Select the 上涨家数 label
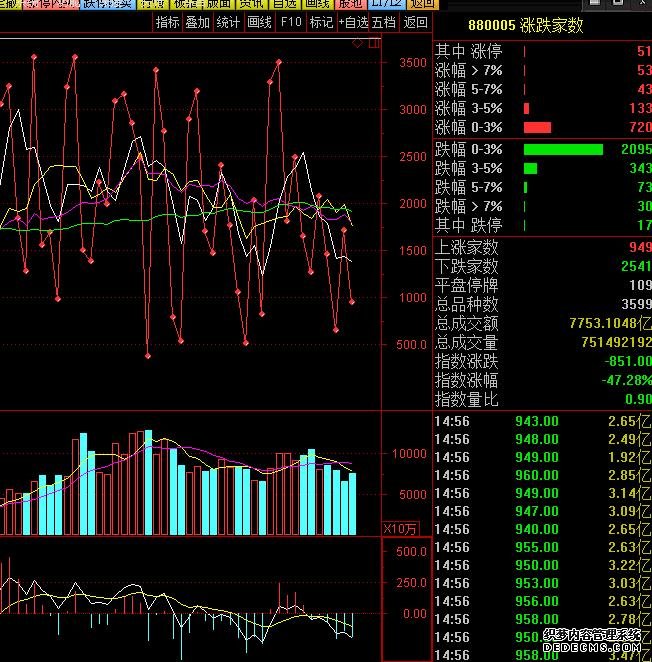The width and height of the screenshot is (652, 662). (467, 247)
